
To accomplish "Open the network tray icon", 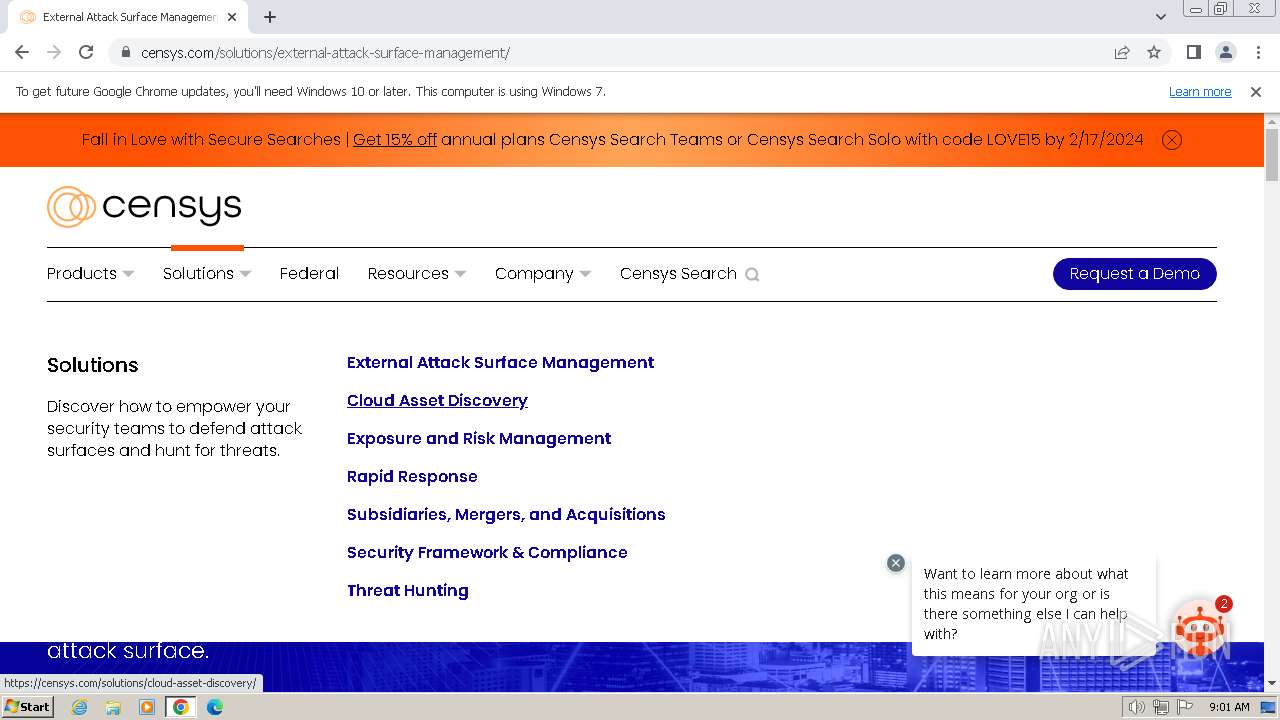I will point(1161,707).
